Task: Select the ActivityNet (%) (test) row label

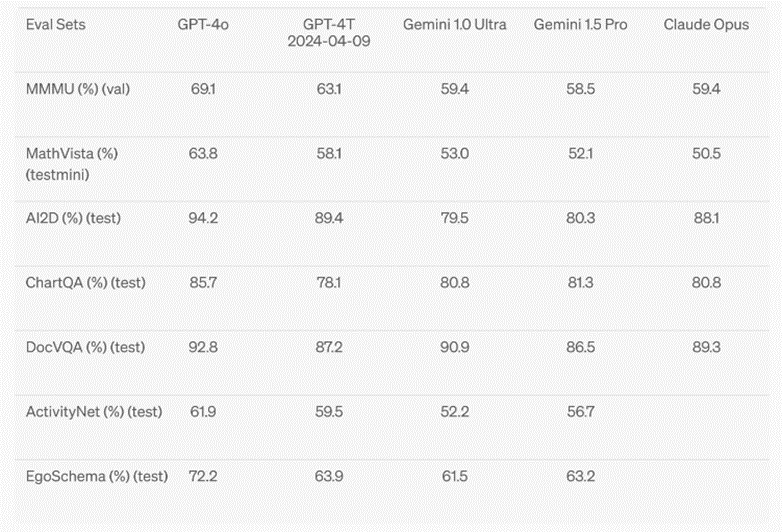Action: [94, 411]
